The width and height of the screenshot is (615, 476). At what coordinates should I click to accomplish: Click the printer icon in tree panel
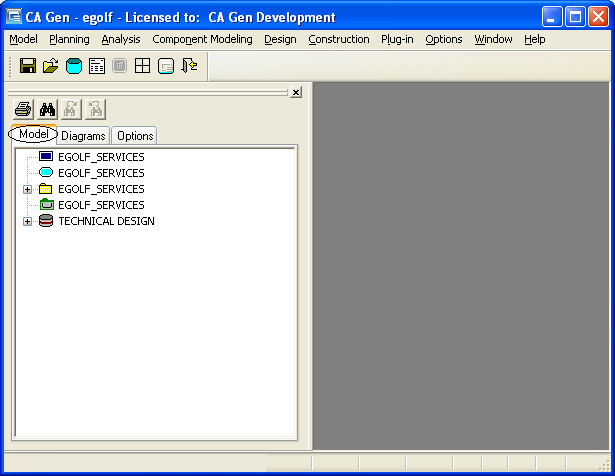point(23,109)
